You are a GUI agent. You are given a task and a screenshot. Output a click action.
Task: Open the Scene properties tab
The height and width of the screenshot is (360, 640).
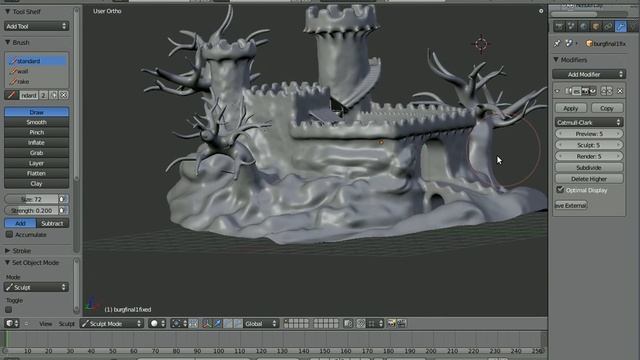[x=571, y=27]
